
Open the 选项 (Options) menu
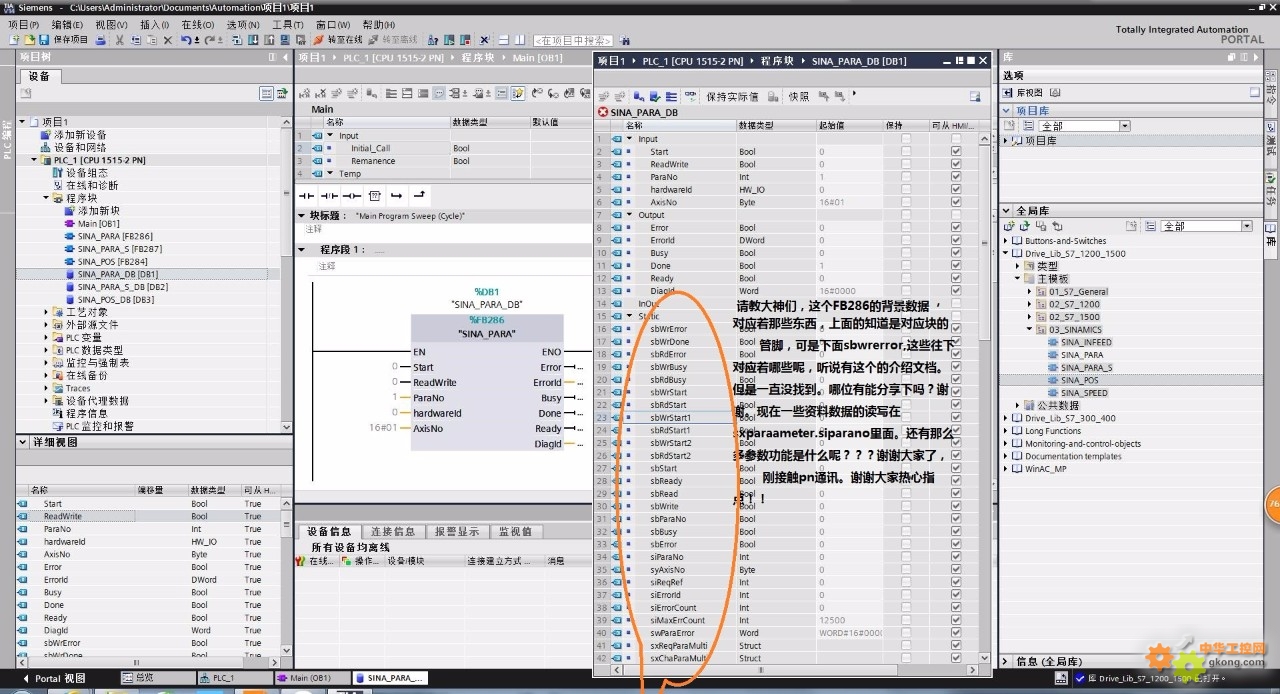click(243, 25)
